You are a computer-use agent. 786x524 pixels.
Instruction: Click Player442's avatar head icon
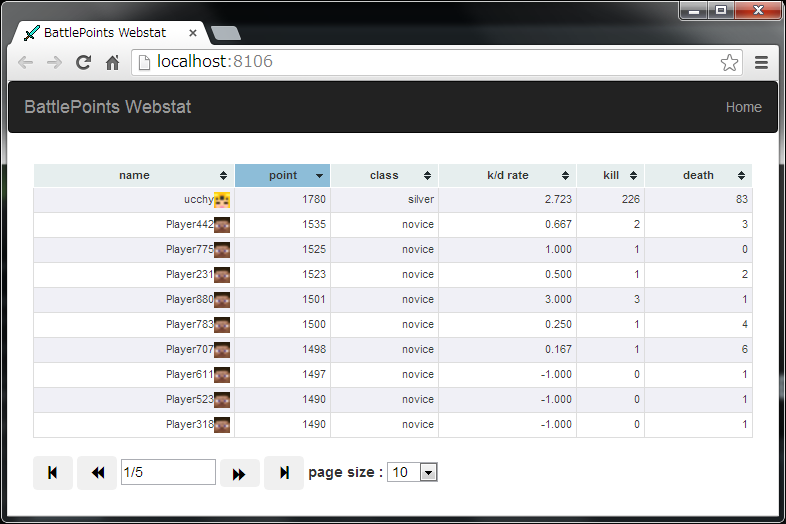click(x=222, y=225)
